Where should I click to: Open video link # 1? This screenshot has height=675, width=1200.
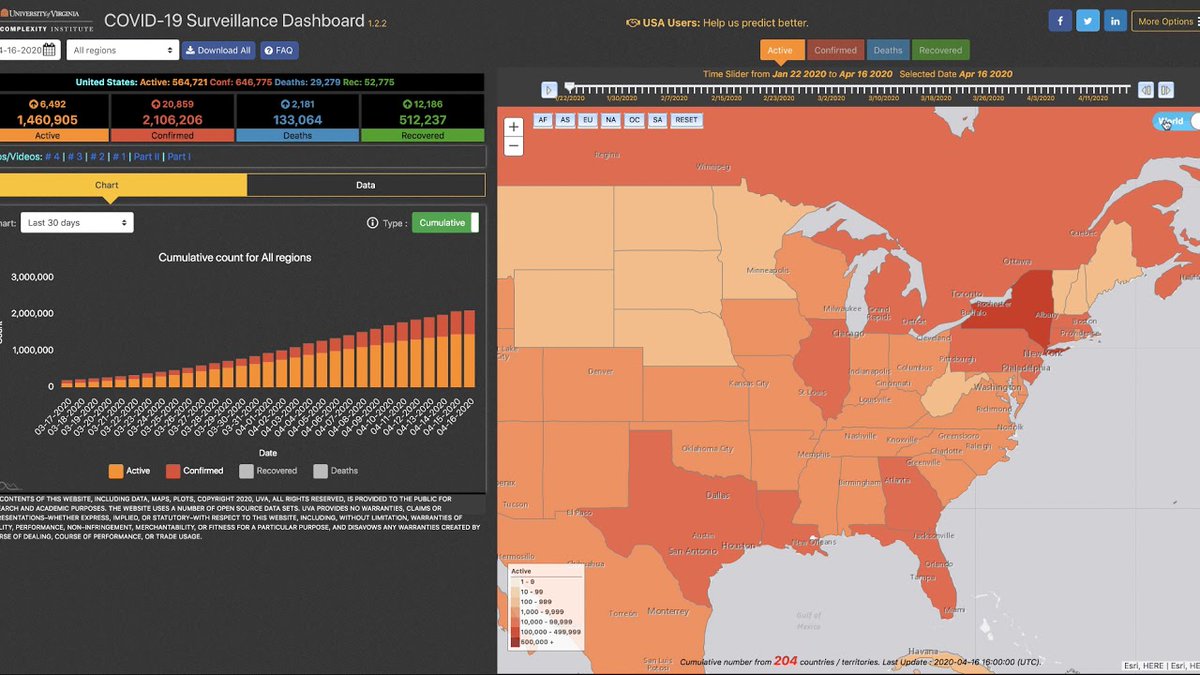119,157
